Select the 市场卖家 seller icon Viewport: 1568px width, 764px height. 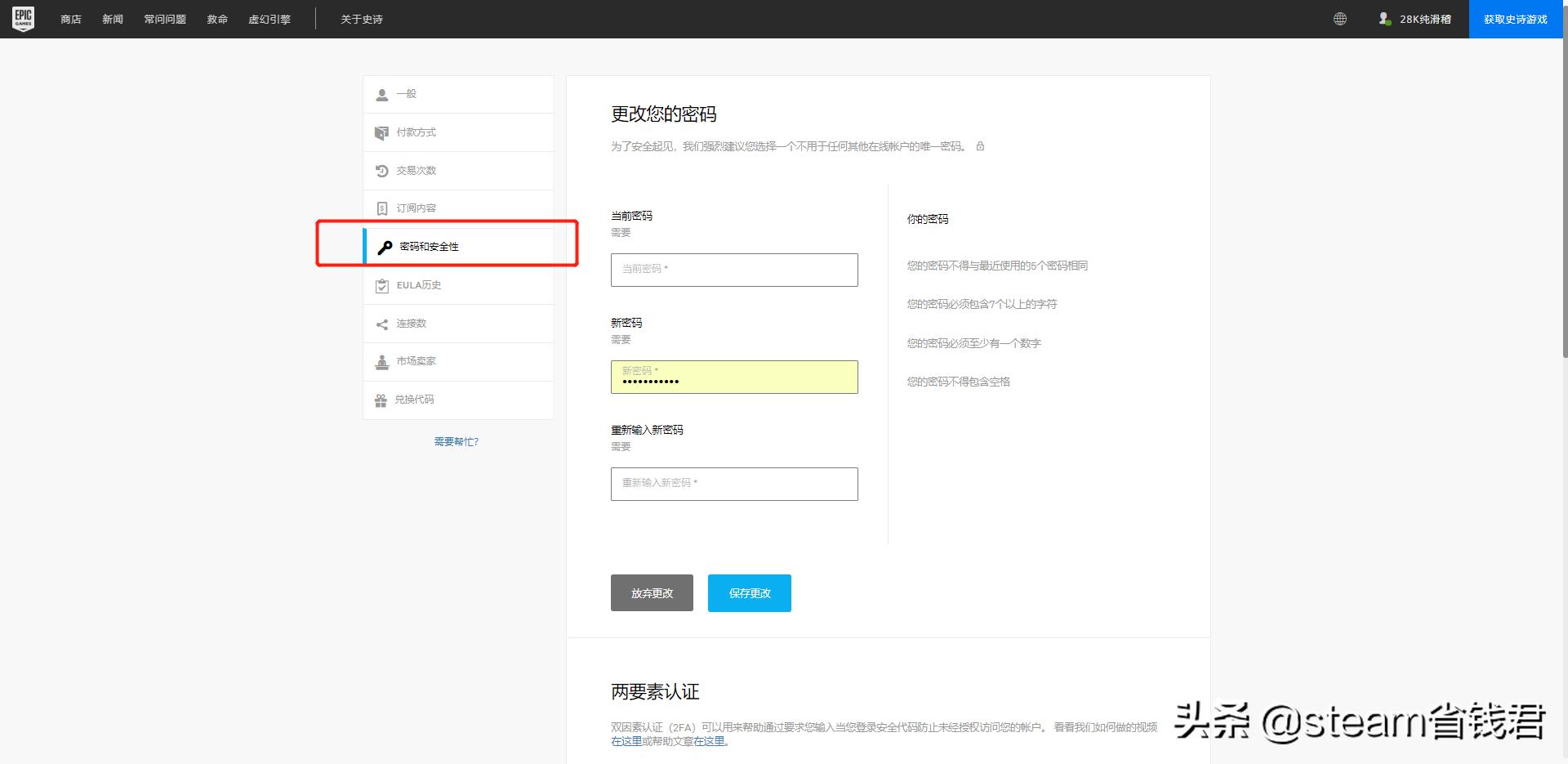coord(381,361)
